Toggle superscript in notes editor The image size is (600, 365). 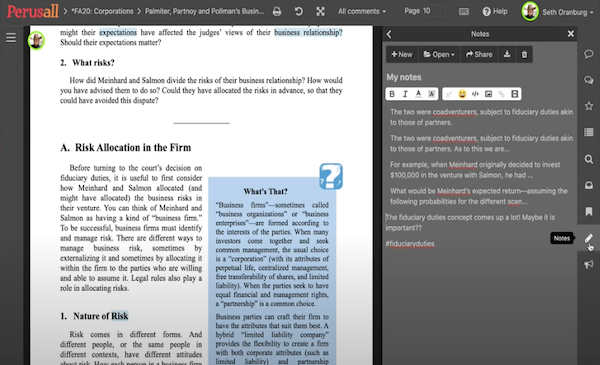point(449,94)
